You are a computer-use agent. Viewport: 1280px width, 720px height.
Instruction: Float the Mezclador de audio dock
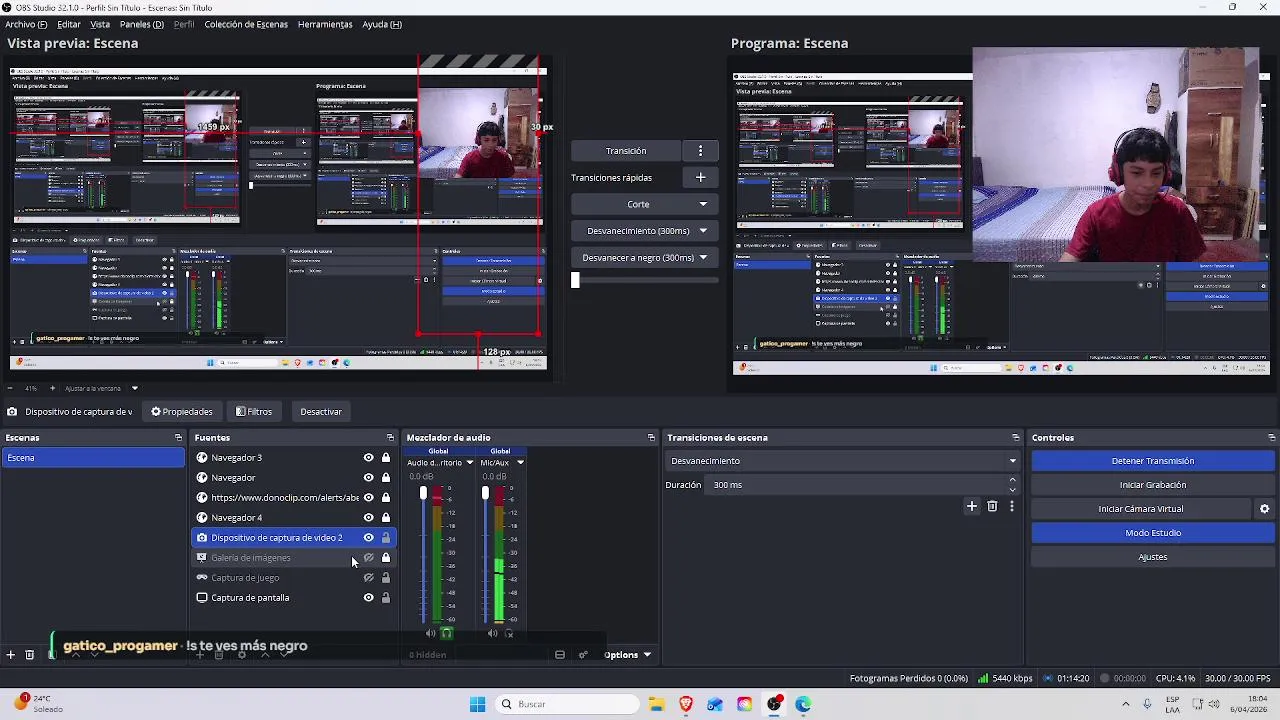tap(651, 438)
